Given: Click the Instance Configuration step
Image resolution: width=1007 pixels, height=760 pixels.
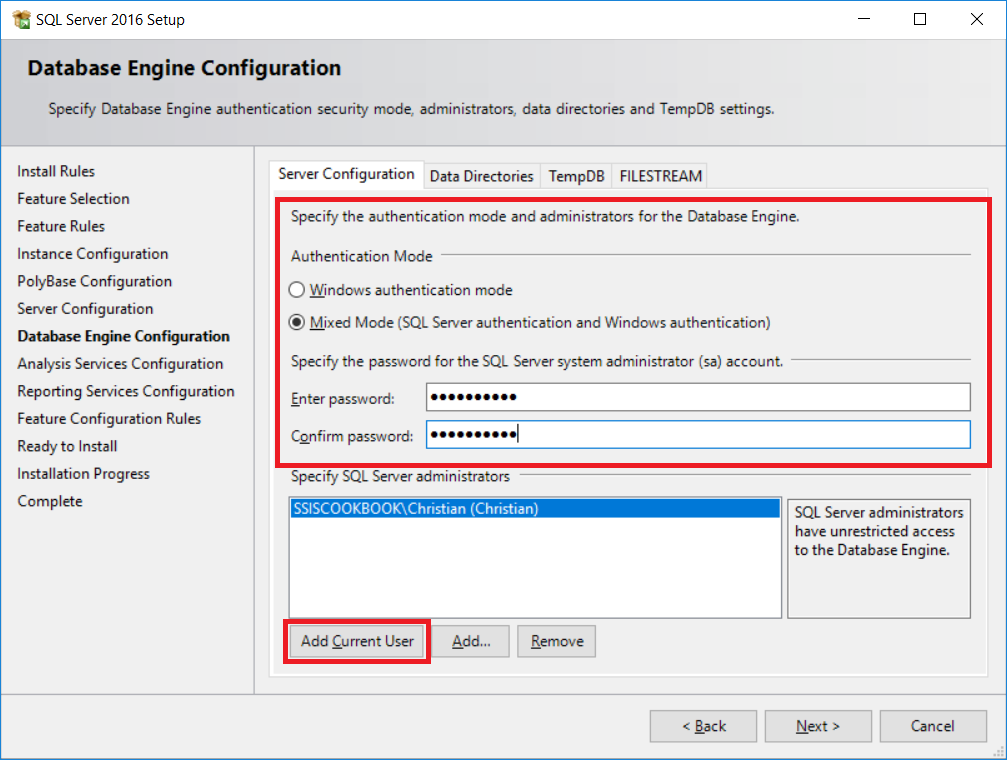Looking at the screenshot, I should [92, 254].
